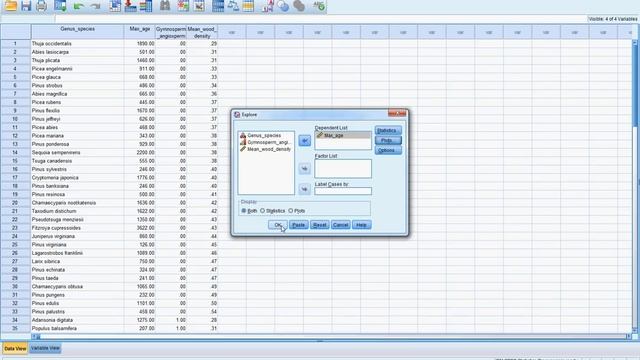Click the arrow button beside Factor List
This screenshot has height=360, width=640.
(304, 168)
